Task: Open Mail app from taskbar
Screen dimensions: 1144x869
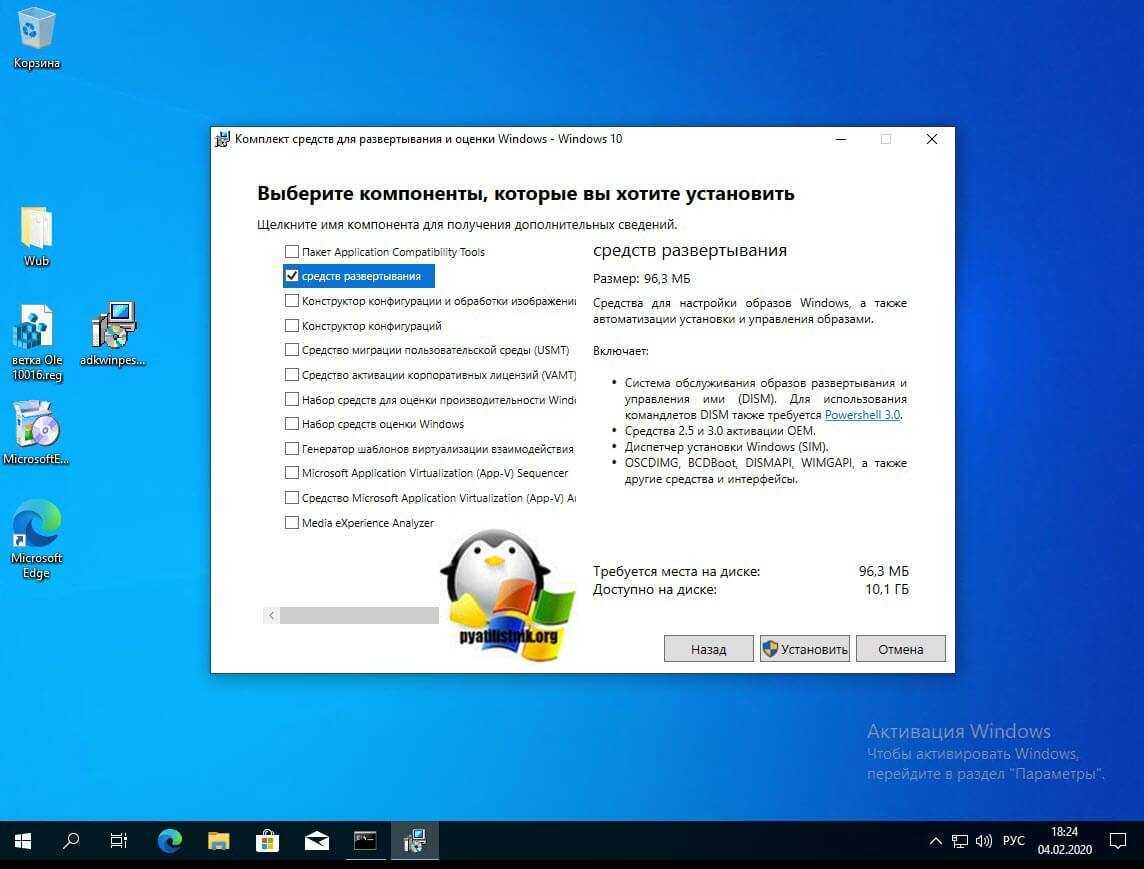Action: (x=317, y=841)
